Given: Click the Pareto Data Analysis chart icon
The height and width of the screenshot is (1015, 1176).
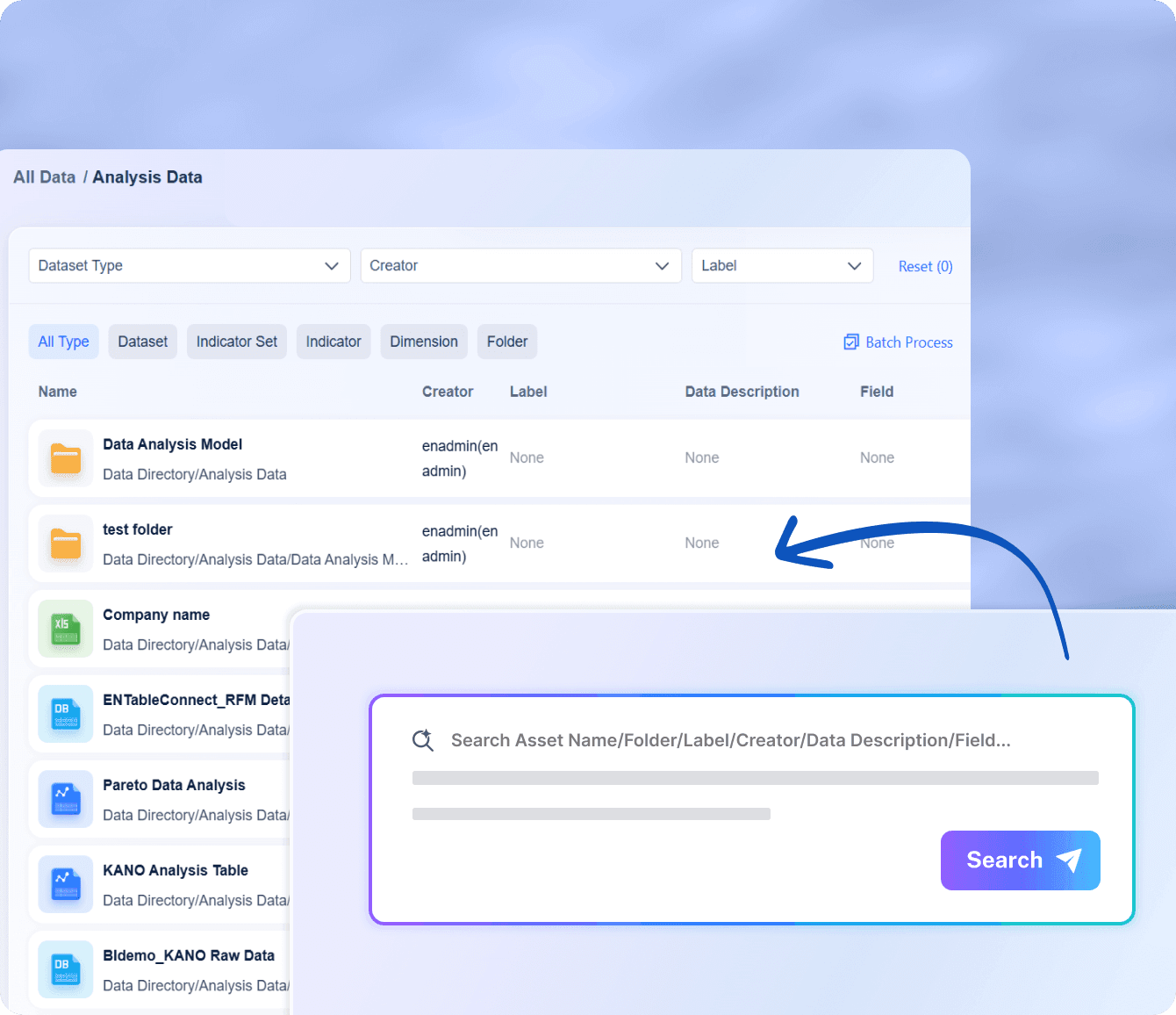Looking at the screenshot, I should tap(66, 799).
